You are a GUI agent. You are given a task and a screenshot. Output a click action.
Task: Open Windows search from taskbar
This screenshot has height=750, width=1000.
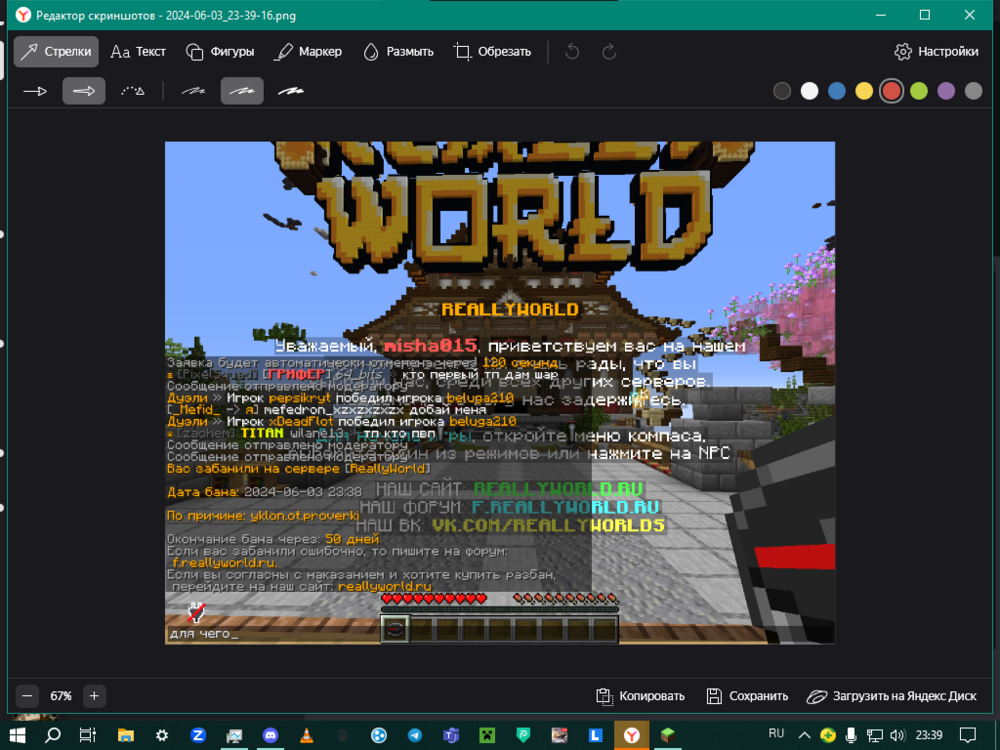[53, 735]
